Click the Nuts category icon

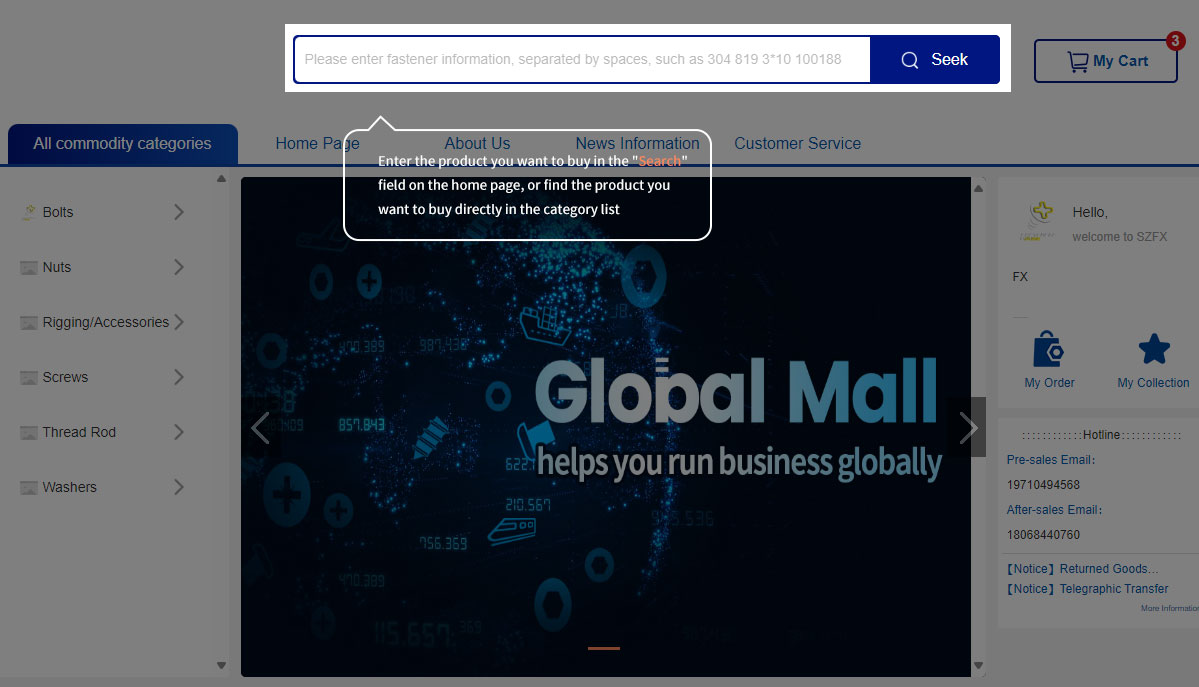click(29, 267)
